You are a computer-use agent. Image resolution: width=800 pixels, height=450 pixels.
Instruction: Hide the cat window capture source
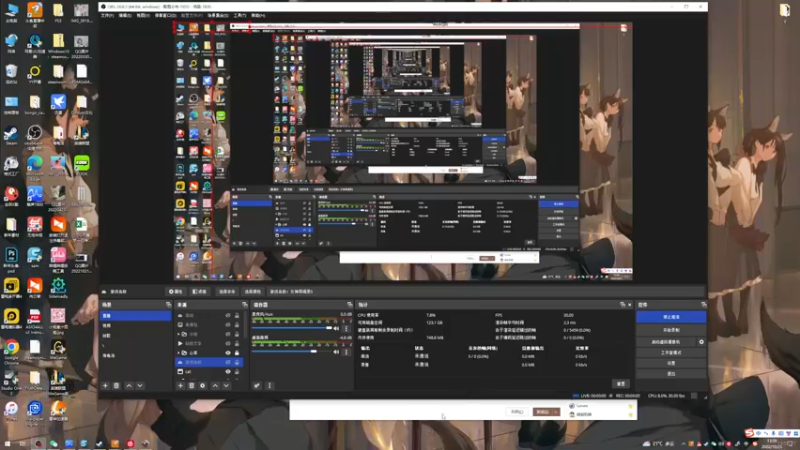coord(228,371)
